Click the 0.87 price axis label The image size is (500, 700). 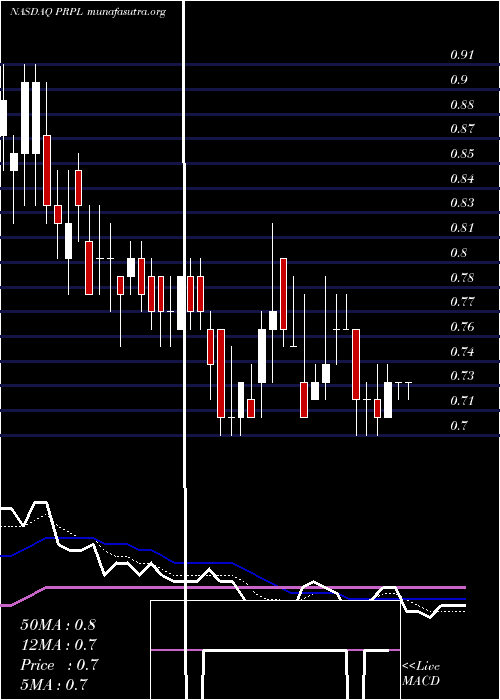click(x=462, y=129)
